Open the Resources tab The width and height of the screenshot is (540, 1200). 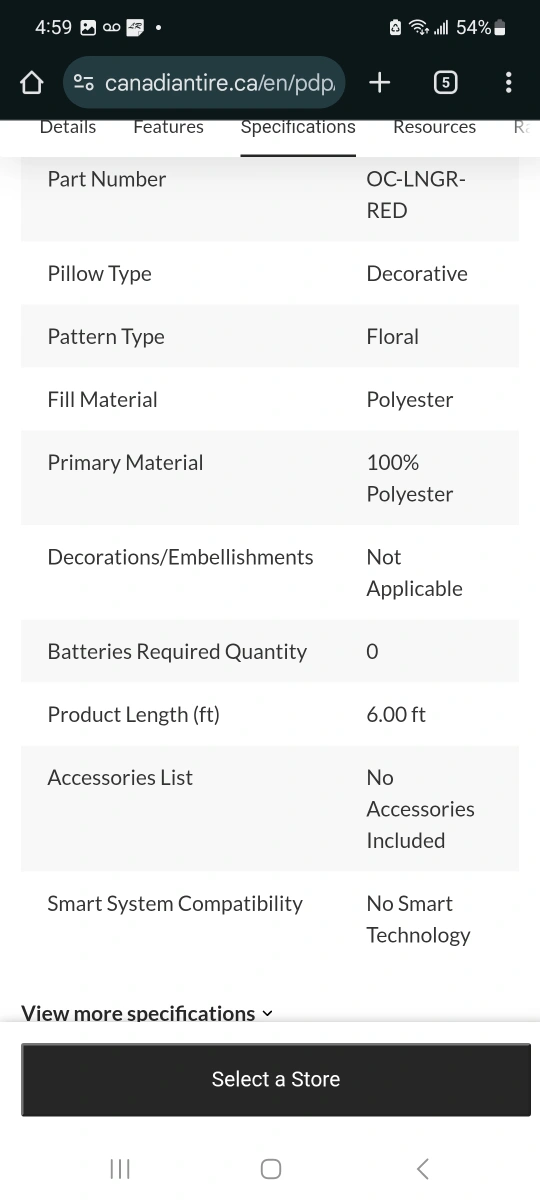point(434,127)
